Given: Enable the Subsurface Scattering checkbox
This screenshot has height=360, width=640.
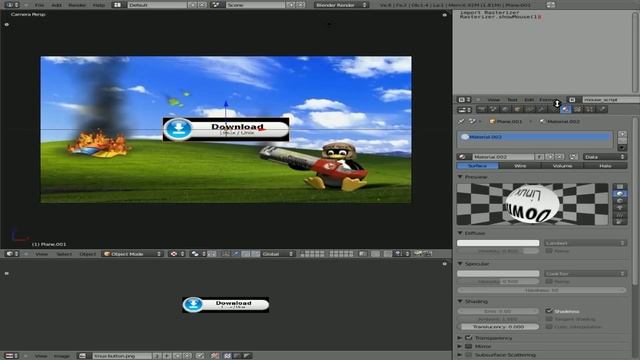Looking at the screenshot, I should 469,355.
